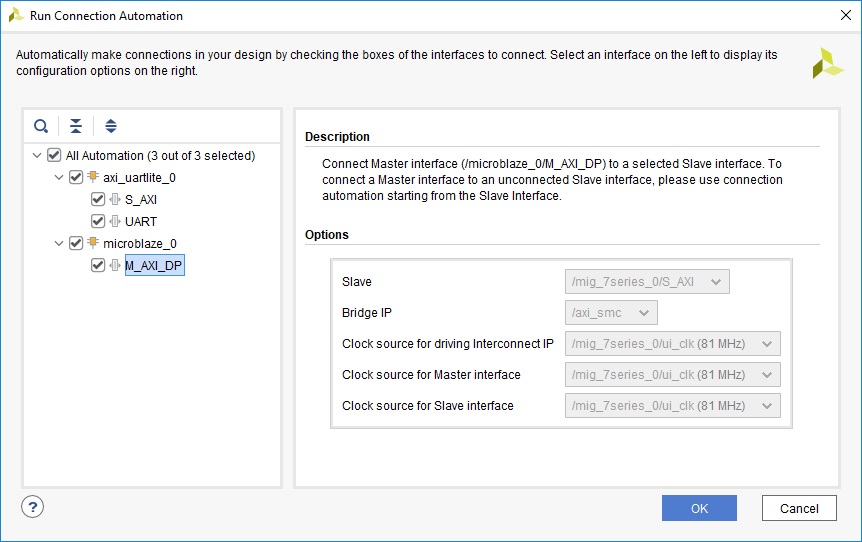Screen dimensions: 862x542
Task: Open help with the question mark icon
Action: (x=33, y=507)
